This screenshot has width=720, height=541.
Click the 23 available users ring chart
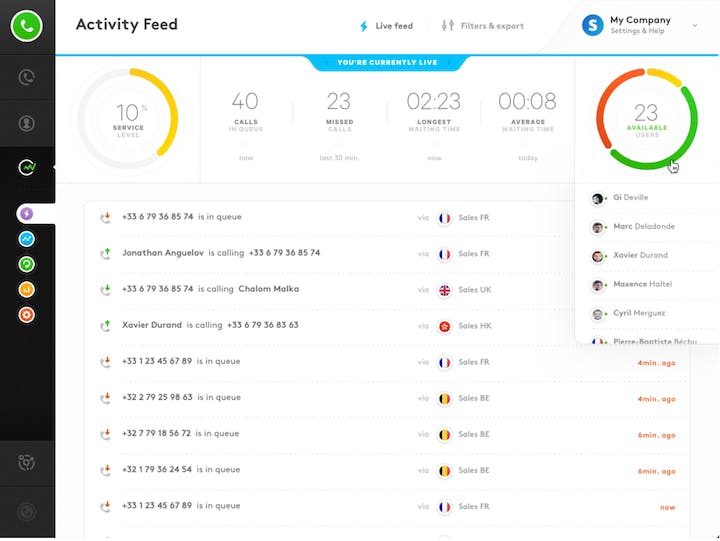click(647, 119)
